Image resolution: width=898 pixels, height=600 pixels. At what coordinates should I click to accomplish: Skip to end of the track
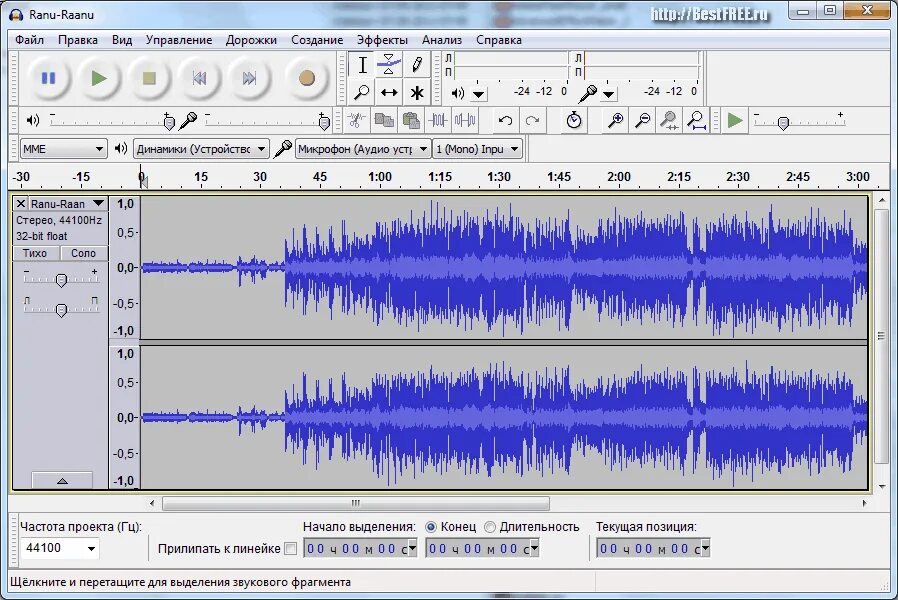(x=249, y=78)
